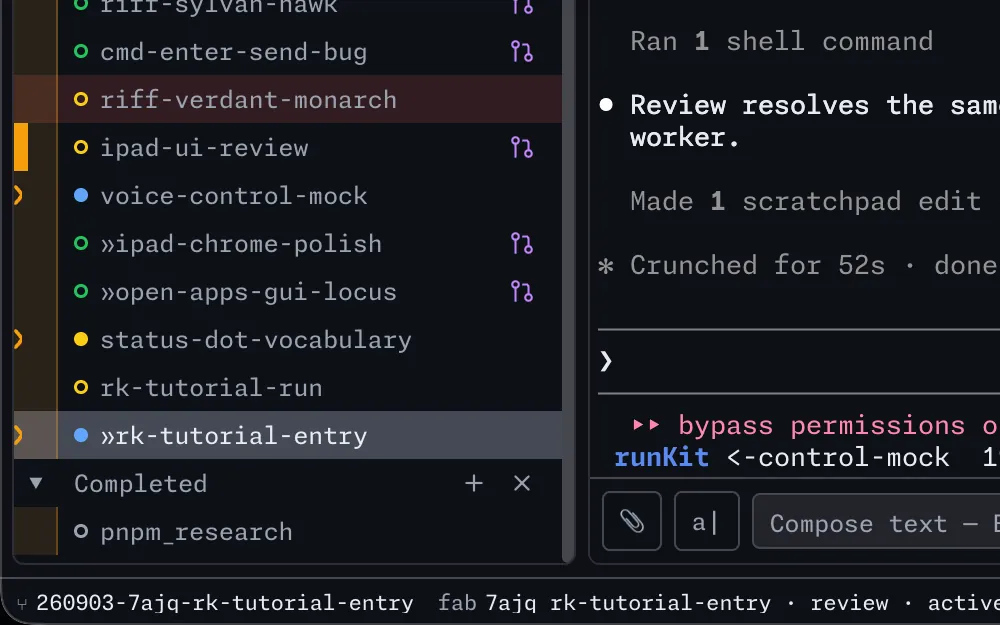Open pull request icon for ipad-chrome-polish
Viewport: 1000px width, 625px height.
[522, 244]
